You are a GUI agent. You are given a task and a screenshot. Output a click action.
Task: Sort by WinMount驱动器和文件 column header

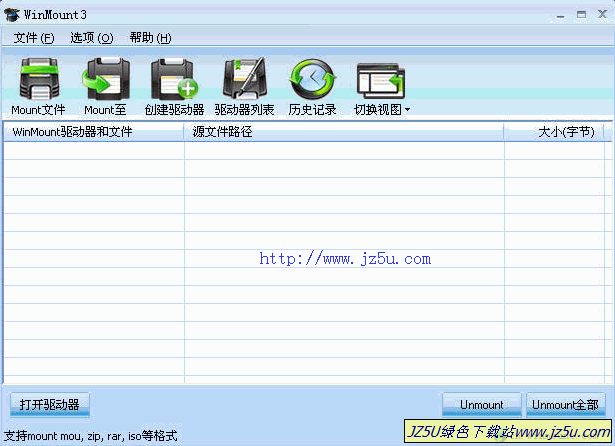(94, 132)
